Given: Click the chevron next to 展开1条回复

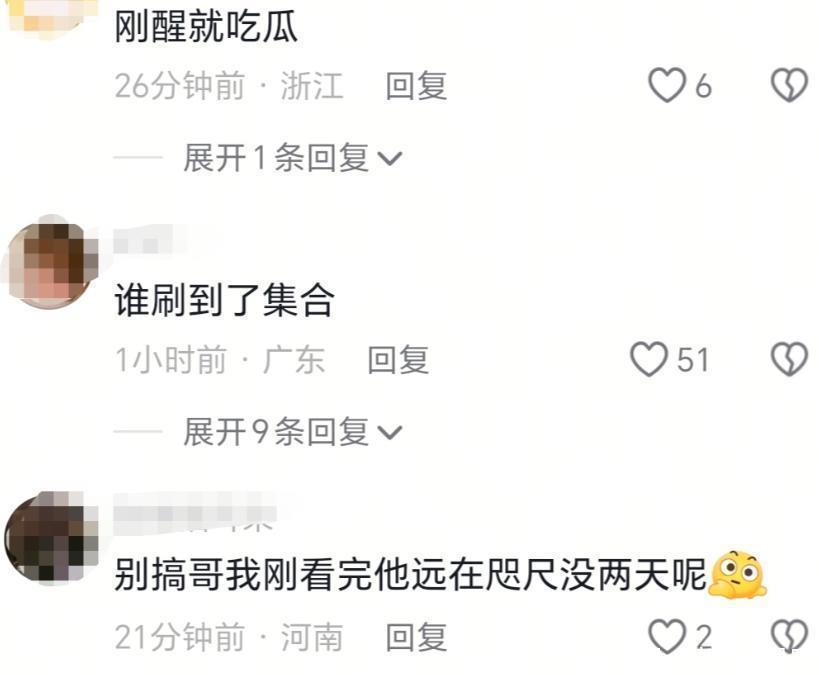Looking at the screenshot, I should pos(390,158).
